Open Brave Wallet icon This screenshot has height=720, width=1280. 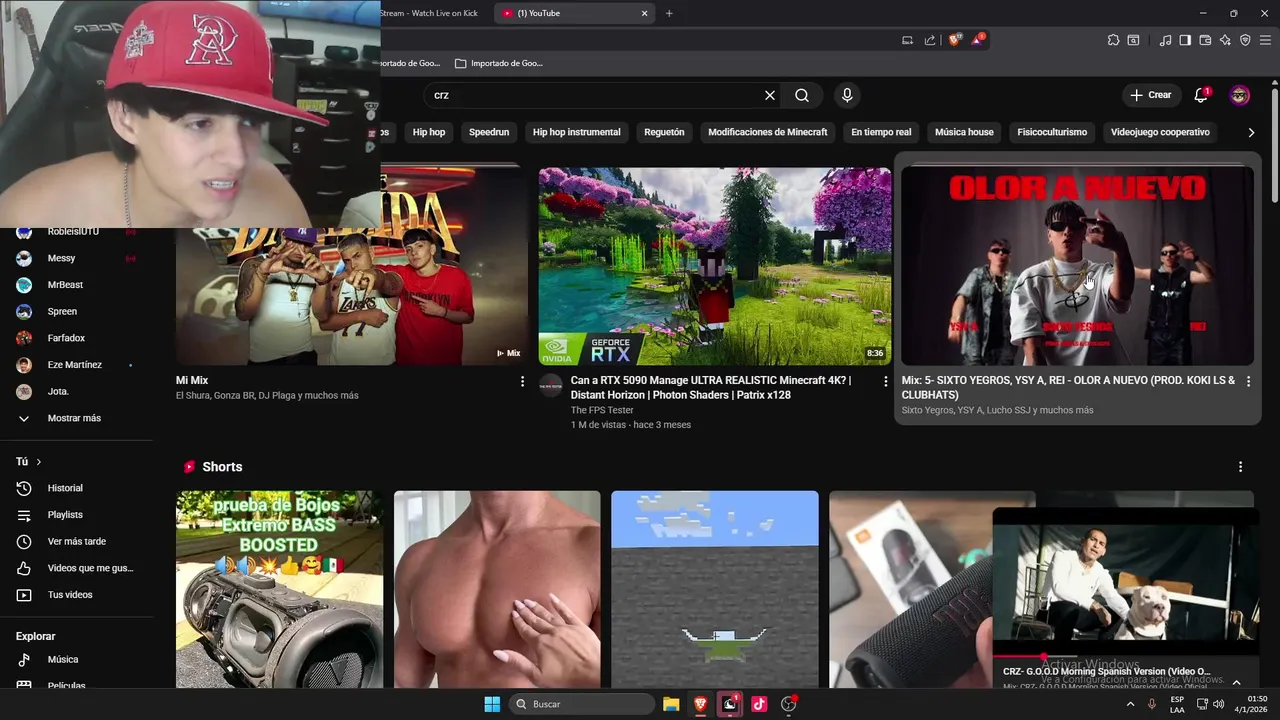coord(1205,40)
